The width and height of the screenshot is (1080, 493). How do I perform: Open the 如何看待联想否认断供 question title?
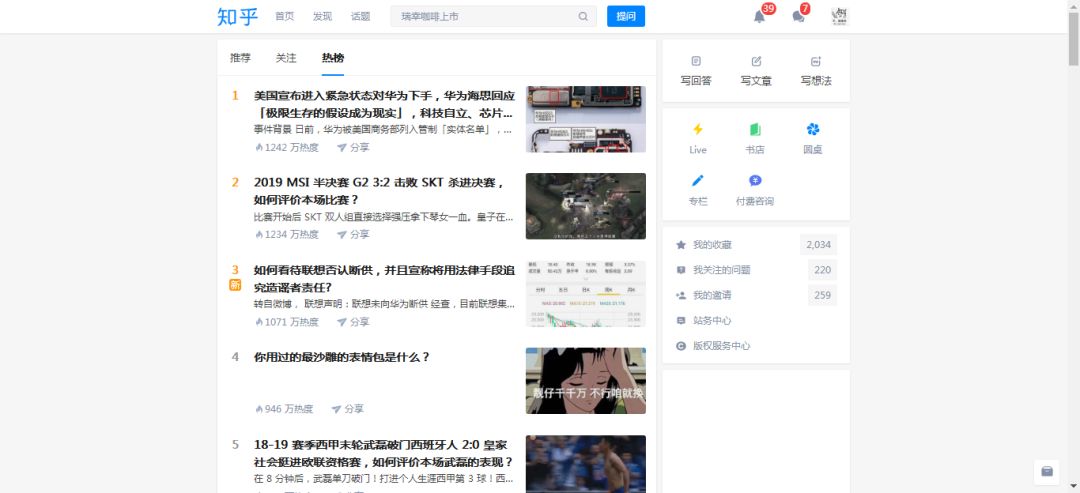(x=384, y=279)
